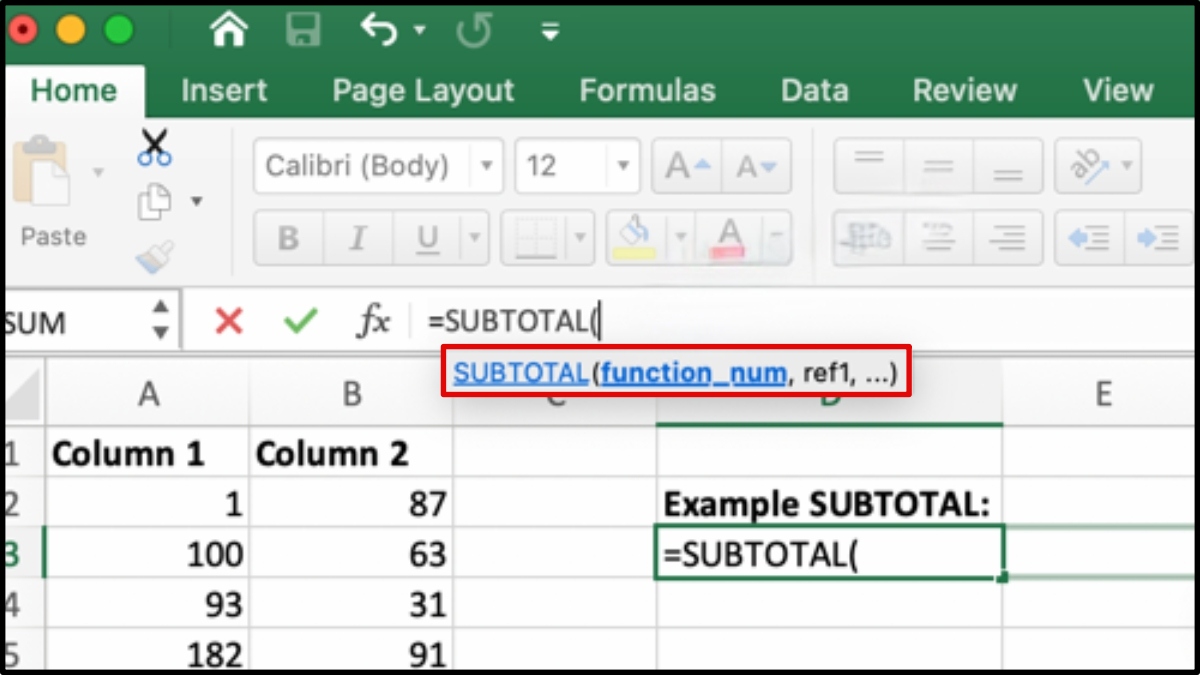Toggle Underline formatting

428,238
